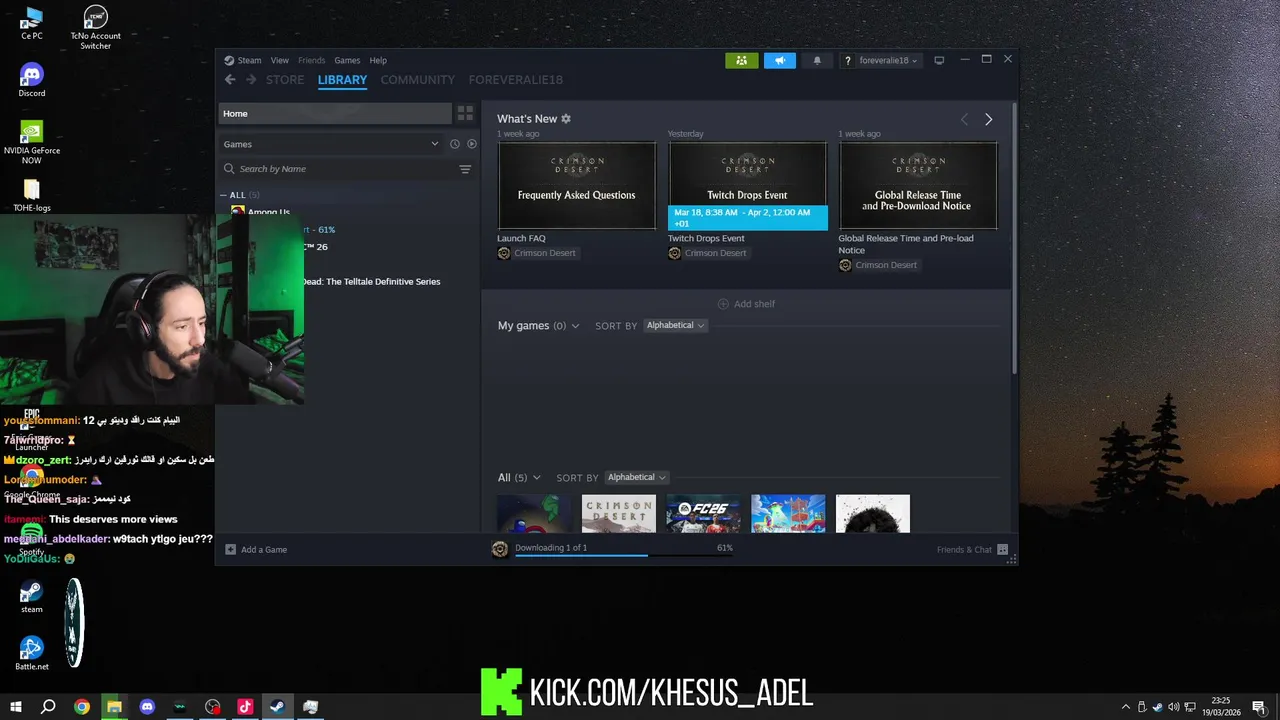The height and width of the screenshot is (720, 1280).
Task: Open the FOREVERALIE18 profile tab
Action: [516, 80]
